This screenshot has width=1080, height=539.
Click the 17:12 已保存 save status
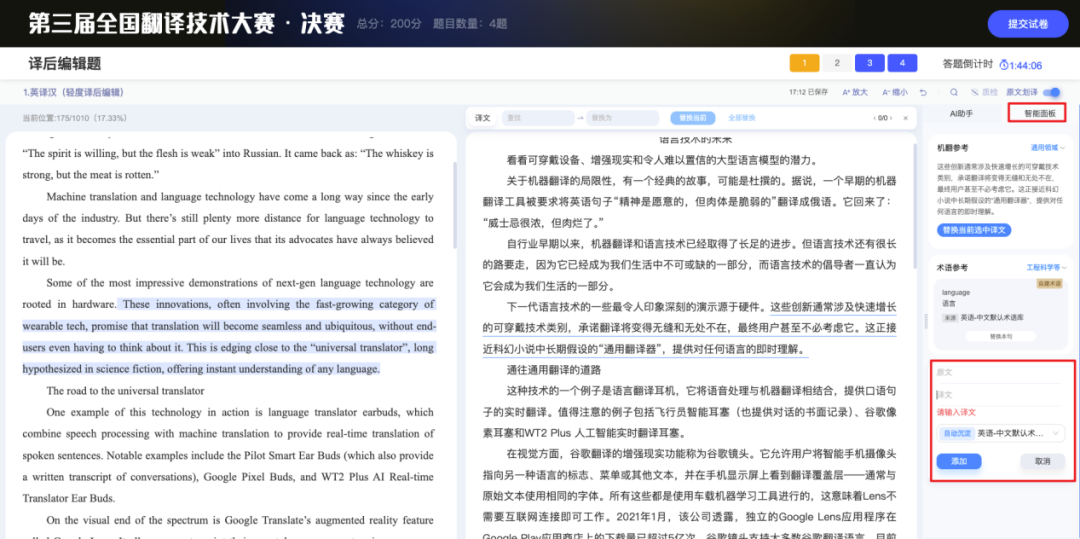[809, 92]
